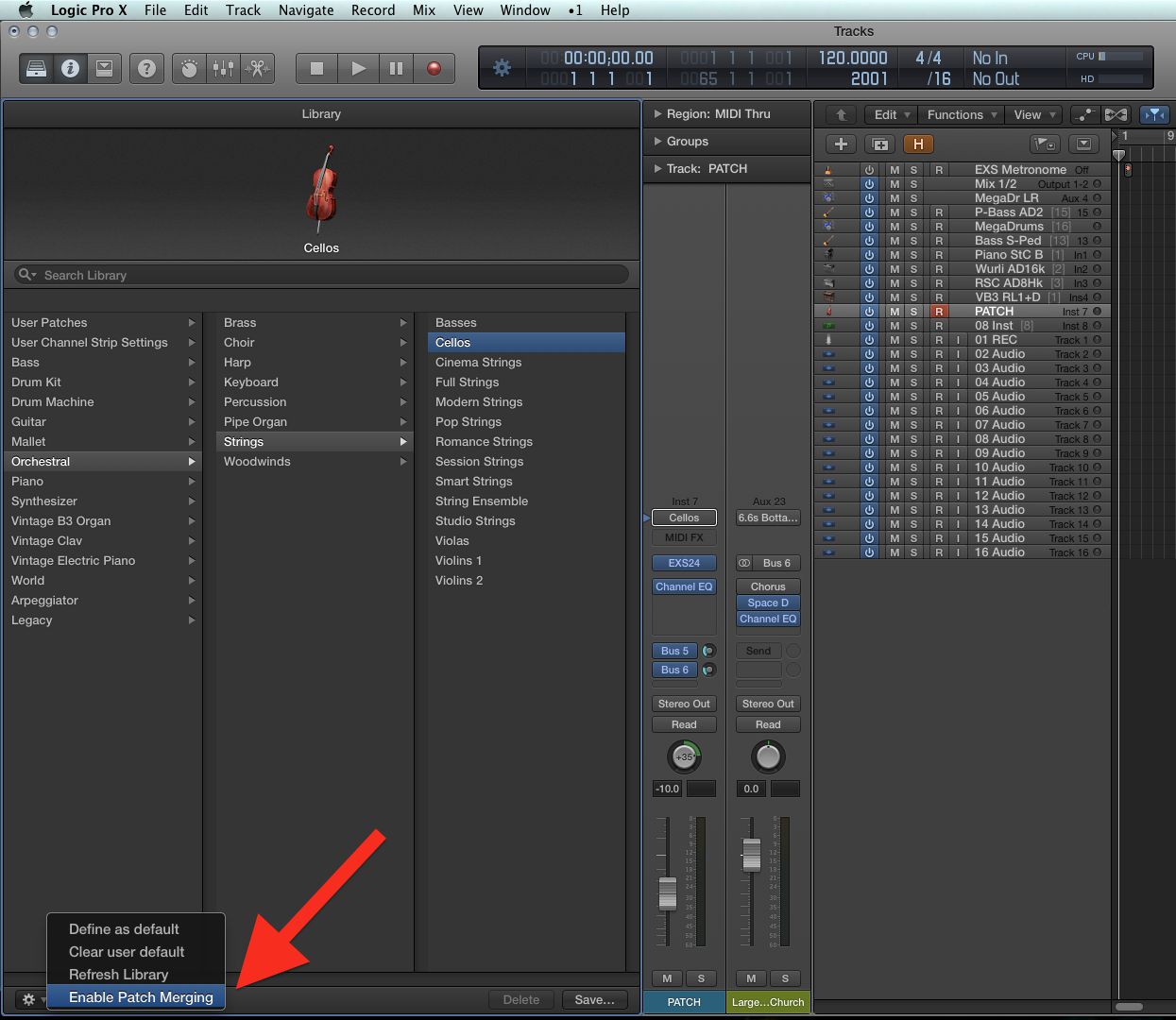Open the Track menu in menu bar
This screenshot has height=1020, width=1176.
243,10
